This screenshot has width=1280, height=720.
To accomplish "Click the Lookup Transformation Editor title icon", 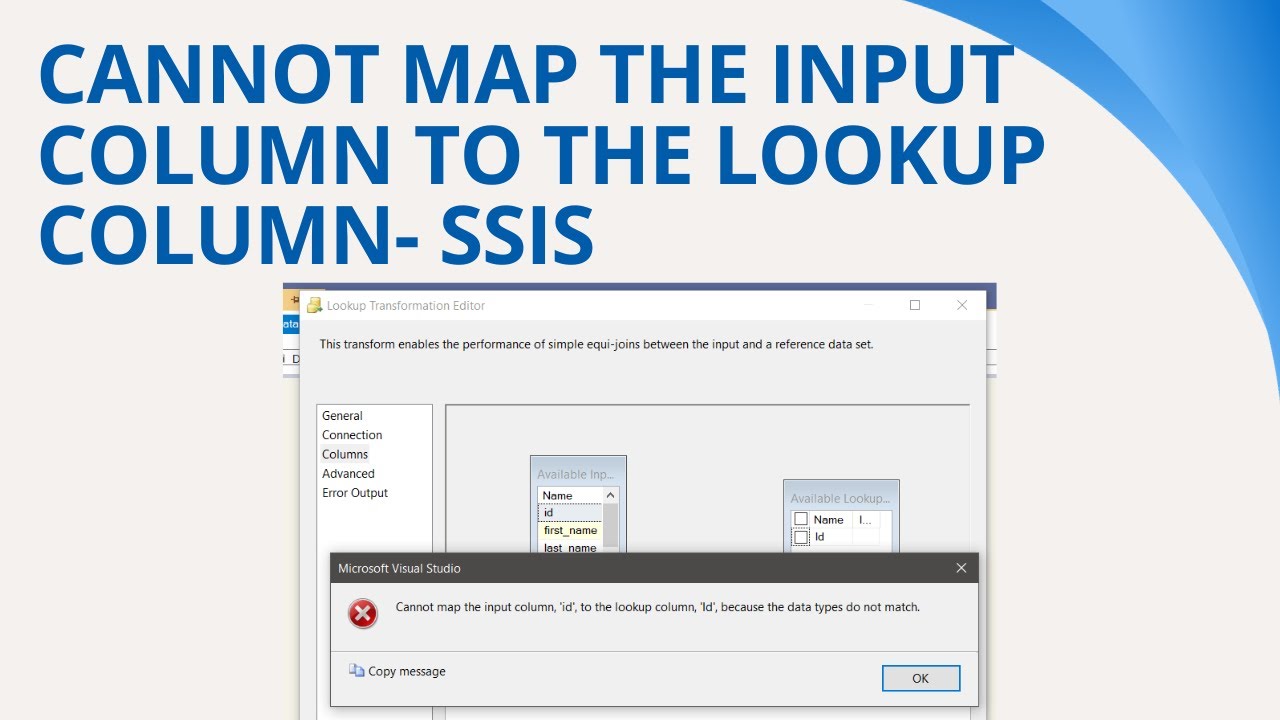I will [x=315, y=305].
